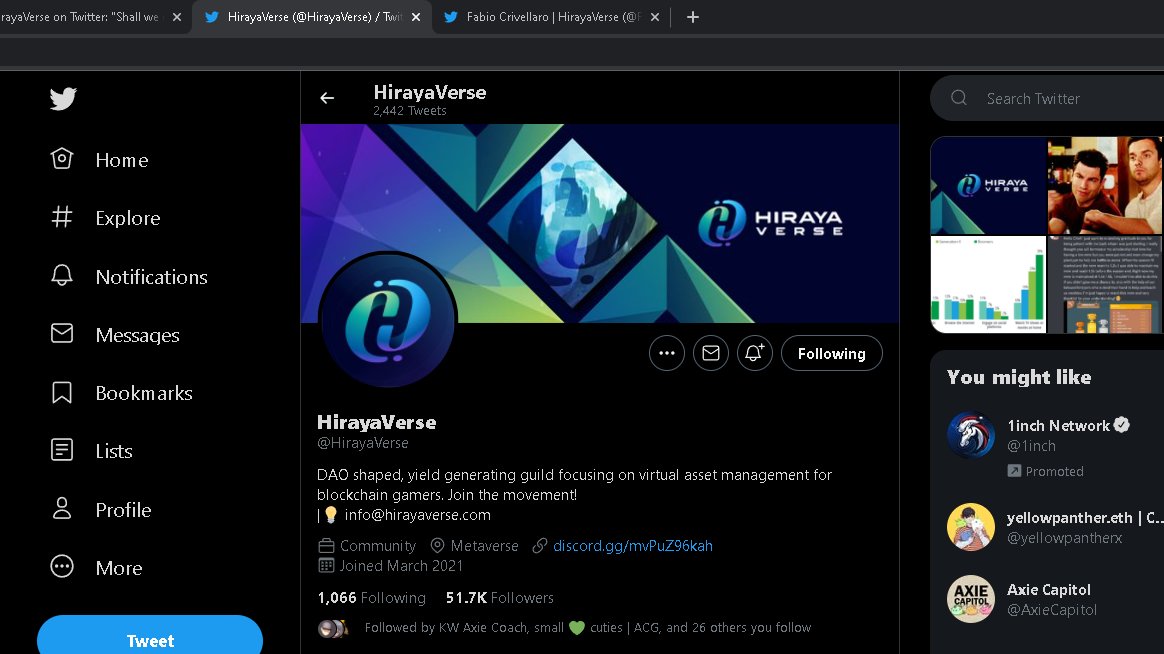The image size is (1164, 654).
Task: Open the More menu in sidebar
Action: pyautogui.click(x=97, y=567)
